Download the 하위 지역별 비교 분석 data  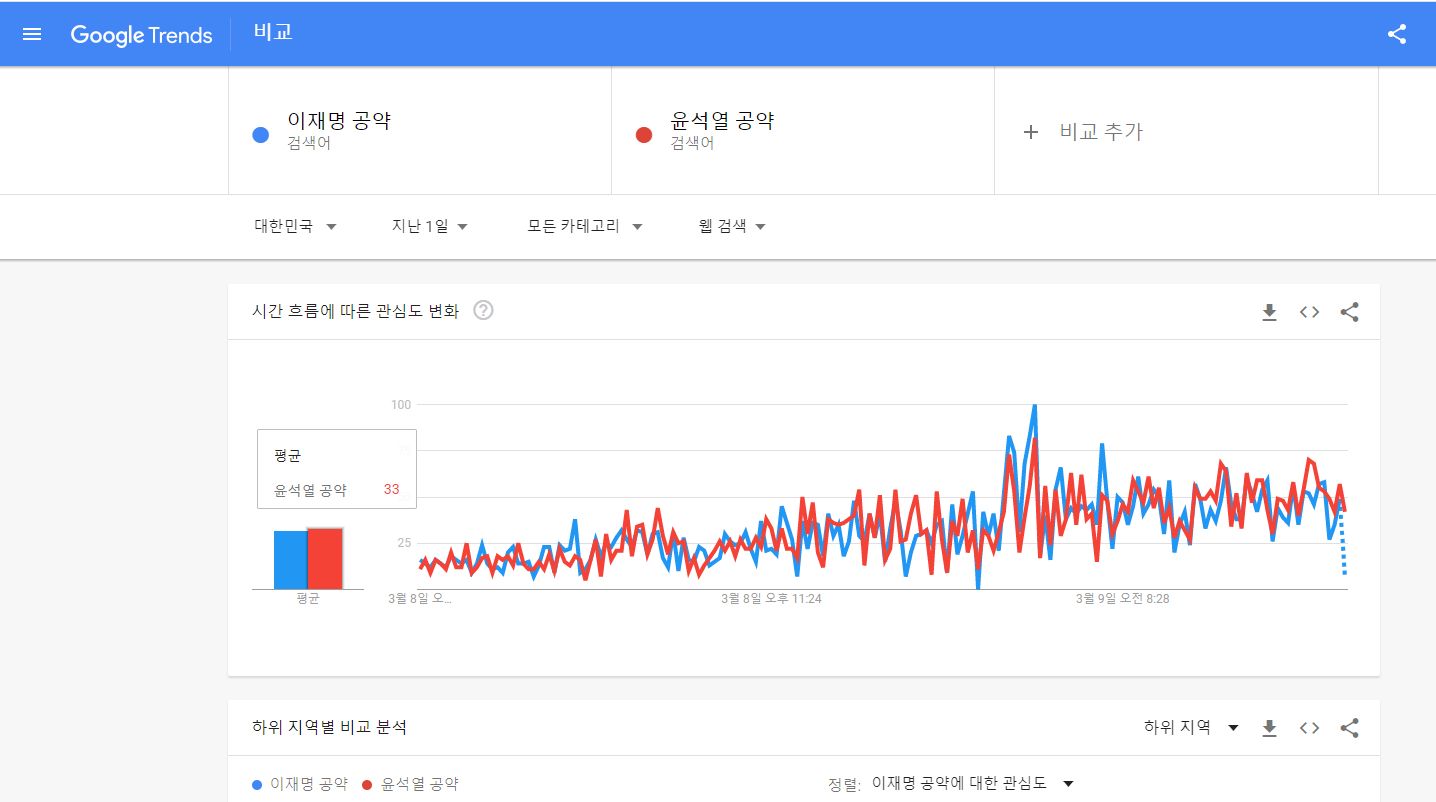1269,728
